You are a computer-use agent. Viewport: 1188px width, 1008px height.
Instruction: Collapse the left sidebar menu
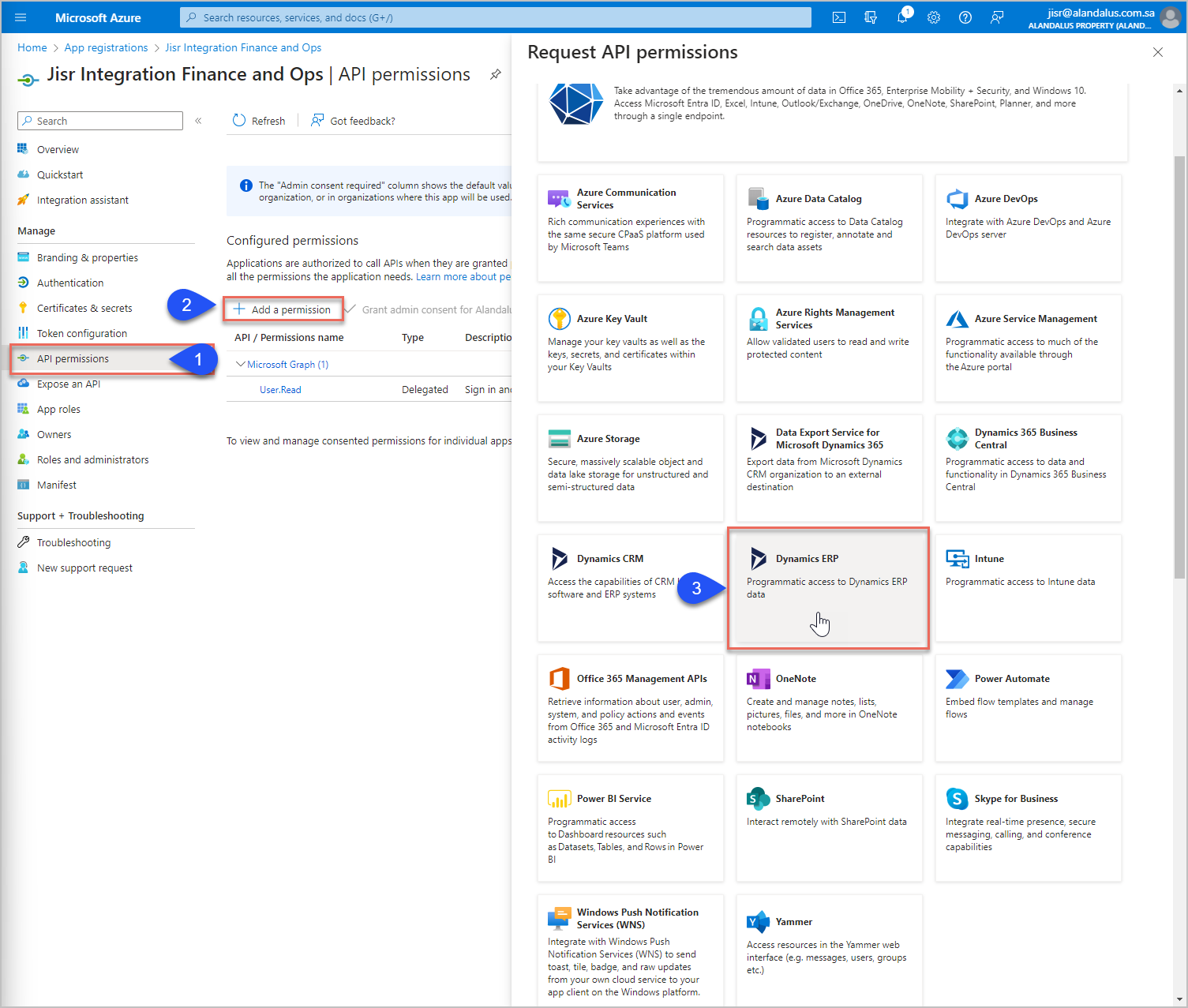(198, 121)
